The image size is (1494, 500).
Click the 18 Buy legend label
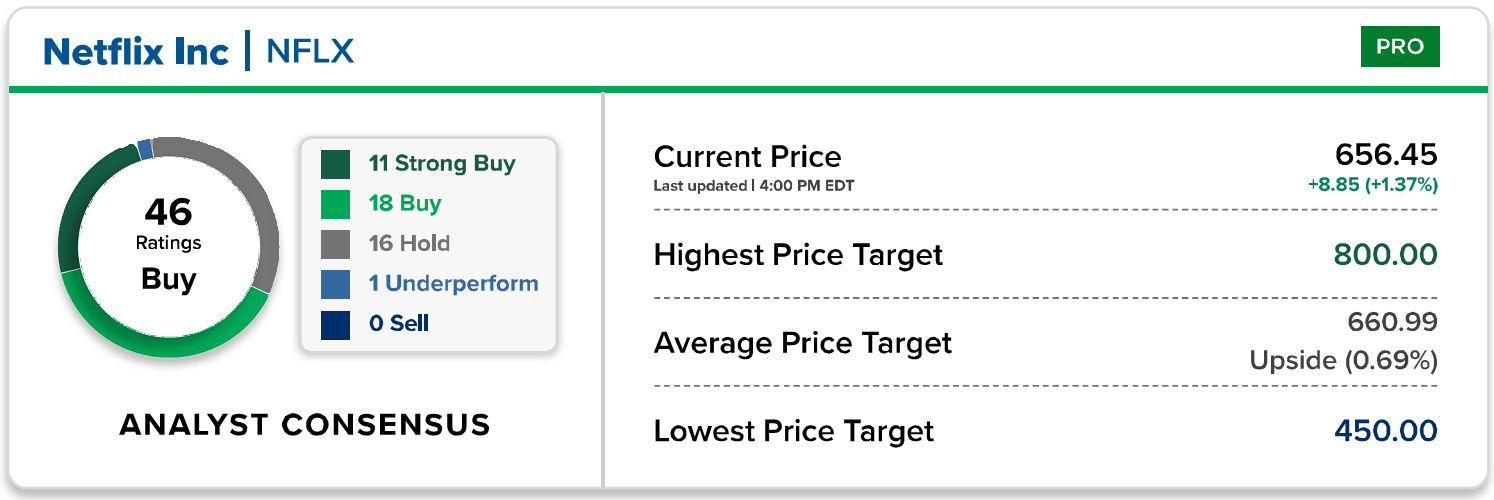pyautogui.click(x=405, y=204)
